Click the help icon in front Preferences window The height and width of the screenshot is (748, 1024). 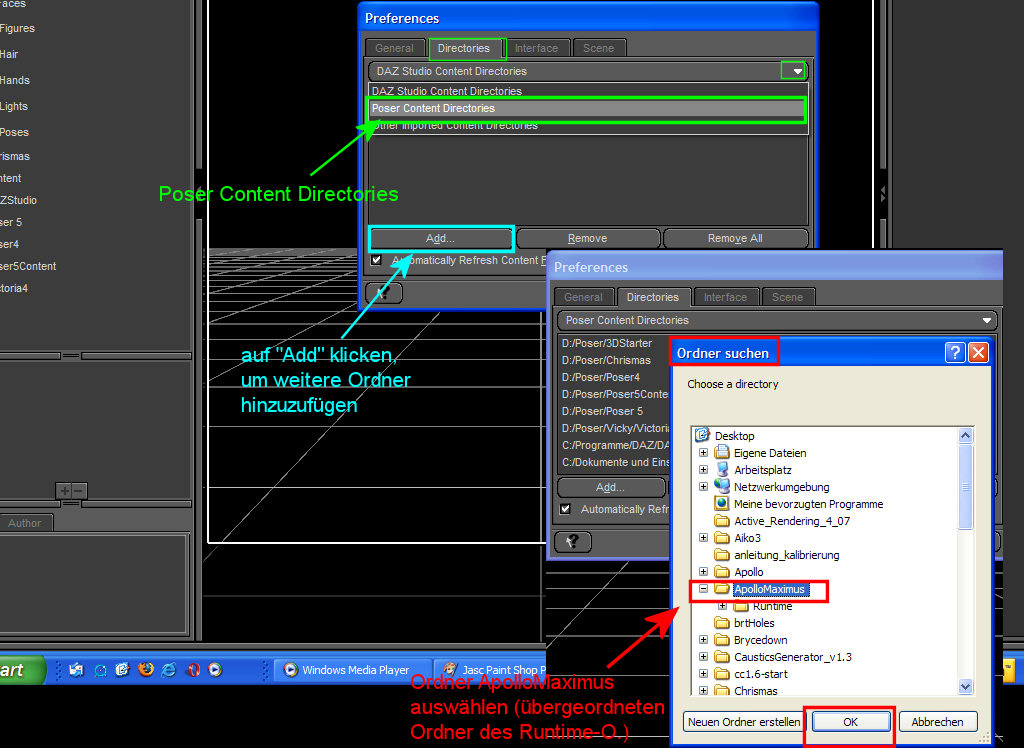[573, 542]
